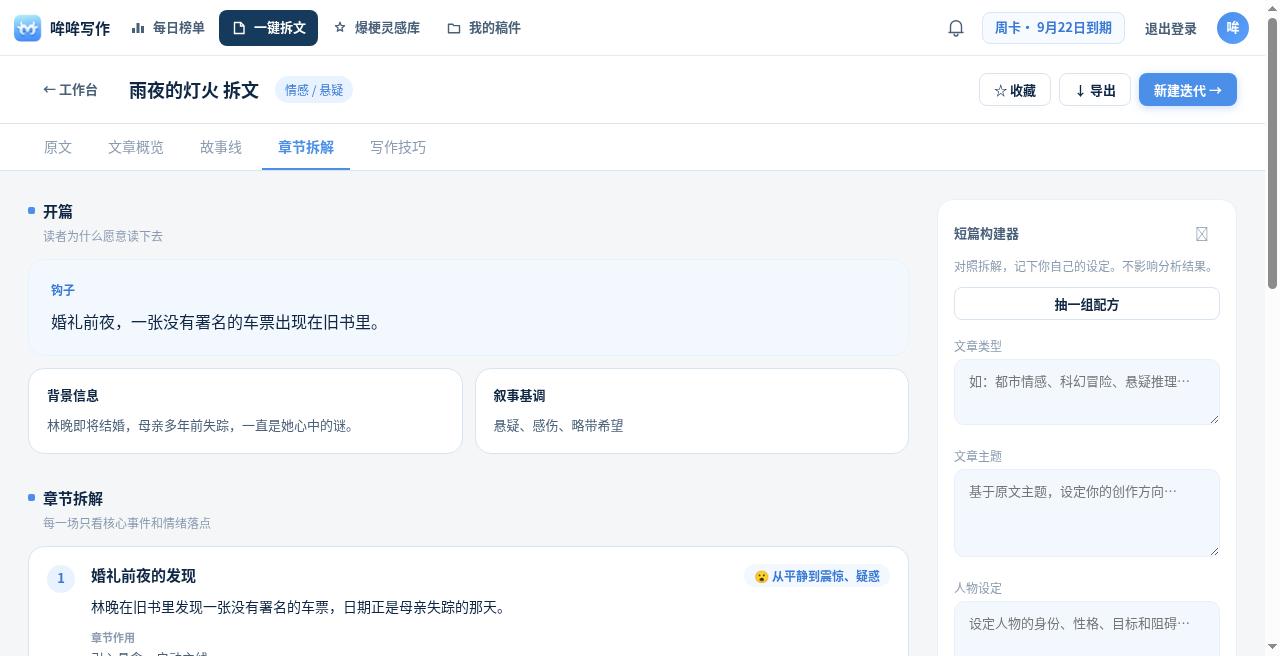Image resolution: width=1280 pixels, height=656 pixels.
Task: Switch to the 文章概览 tab
Action: (x=136, y=147)
